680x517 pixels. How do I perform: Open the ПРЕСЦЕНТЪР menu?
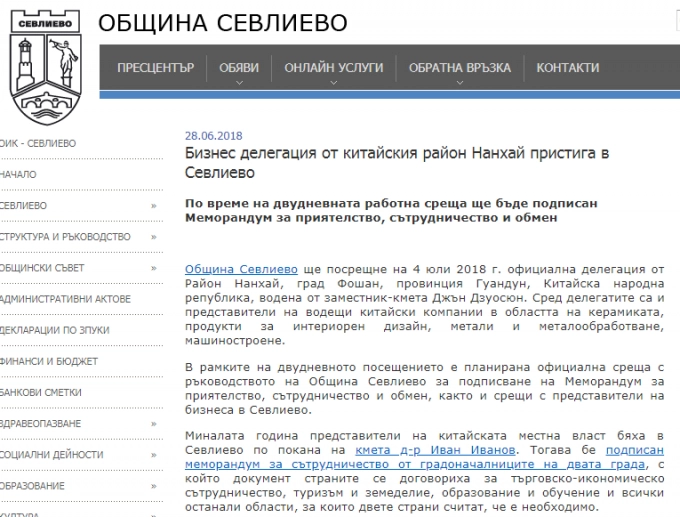(x=155, y=68)
